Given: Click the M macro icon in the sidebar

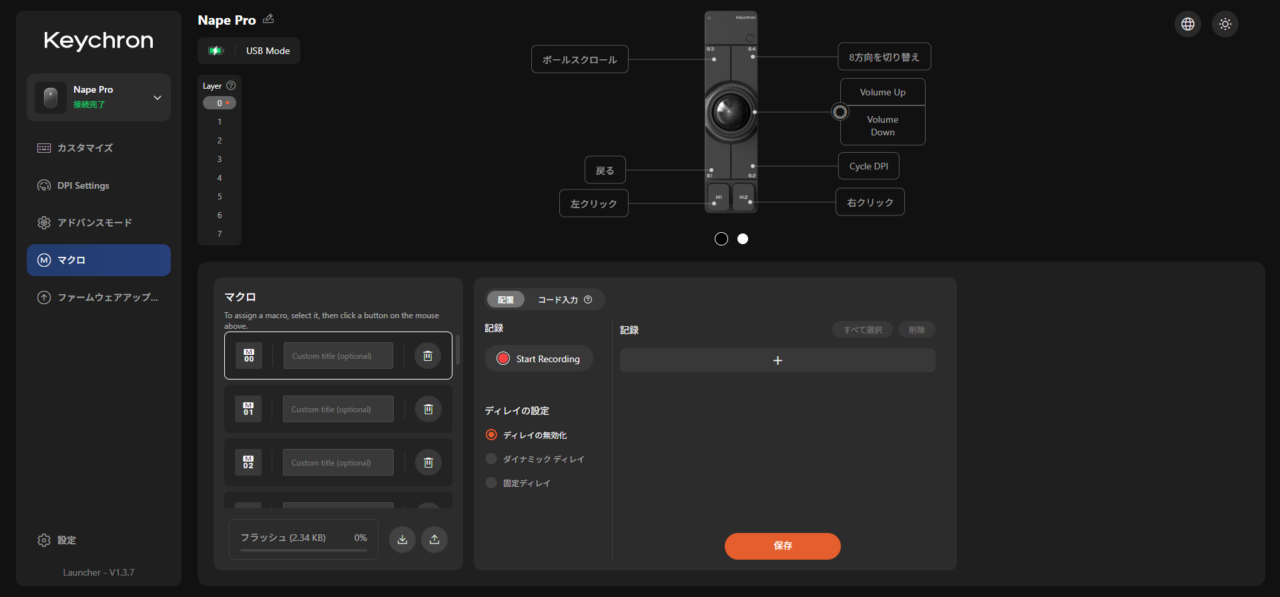Looking at the screenshot, I should [x=44, y=260].
